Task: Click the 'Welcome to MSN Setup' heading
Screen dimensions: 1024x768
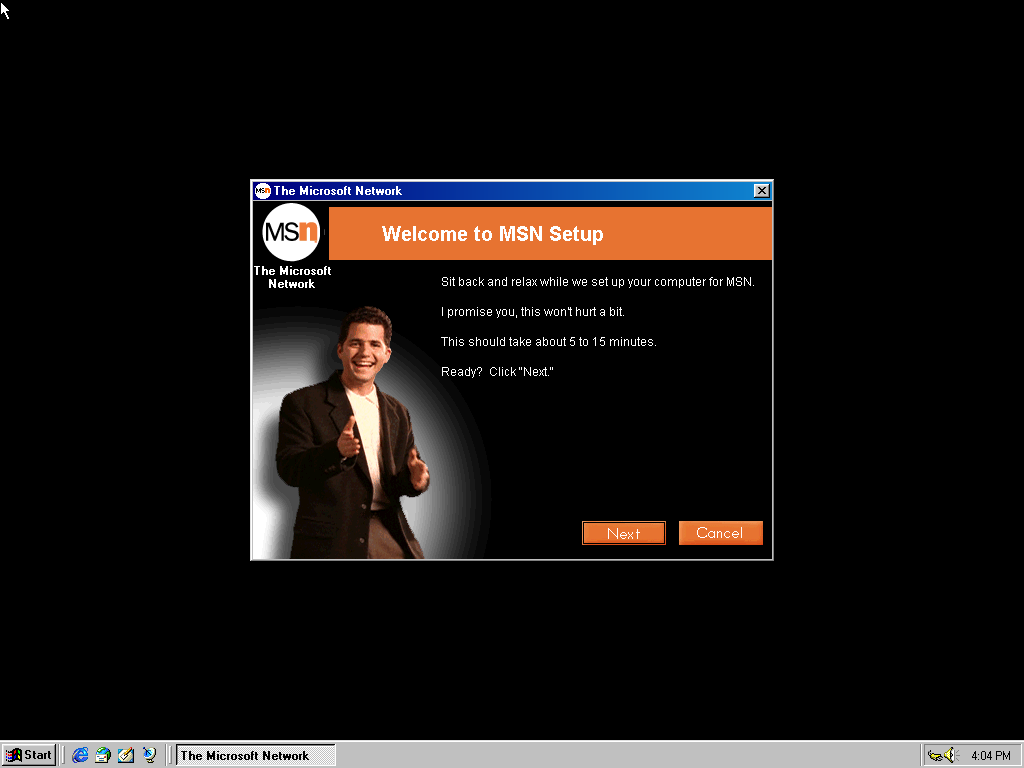Action: 492,234
